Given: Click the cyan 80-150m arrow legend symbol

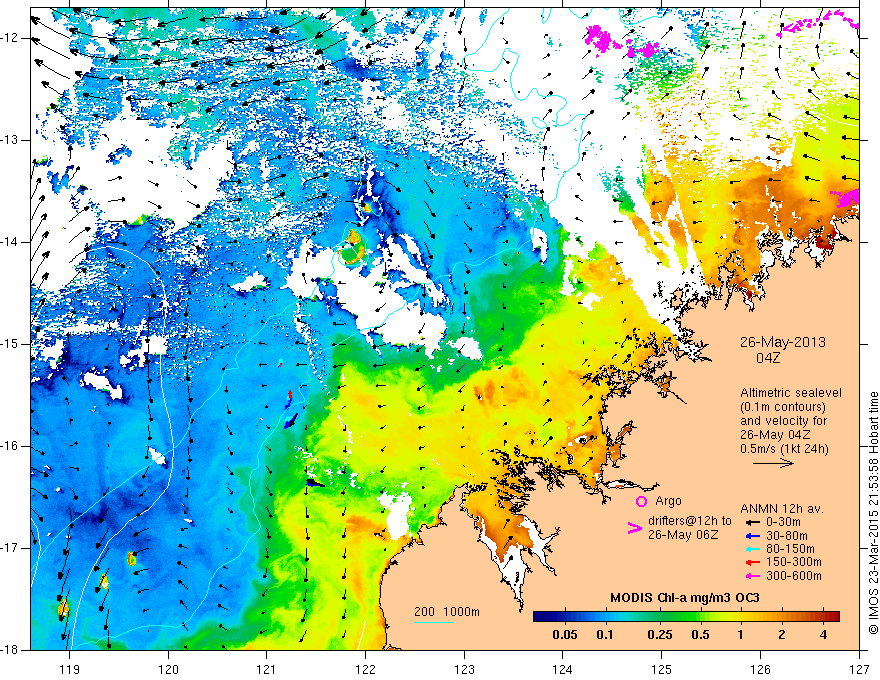Looking at the screenshot, I should coord(752,549).
